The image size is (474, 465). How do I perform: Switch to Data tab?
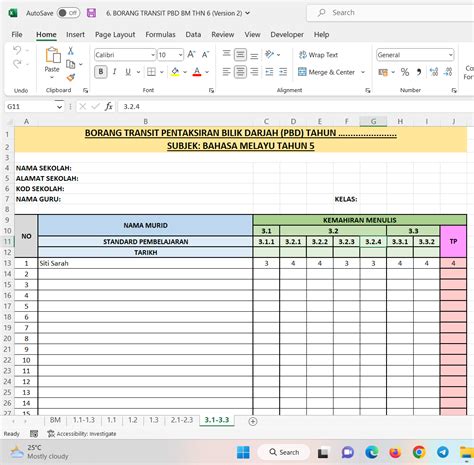pos(193,34)
